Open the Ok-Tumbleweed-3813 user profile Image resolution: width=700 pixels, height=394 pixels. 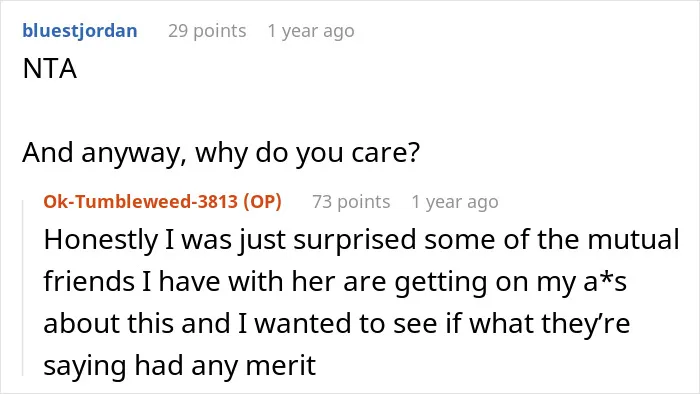(141, 202)
